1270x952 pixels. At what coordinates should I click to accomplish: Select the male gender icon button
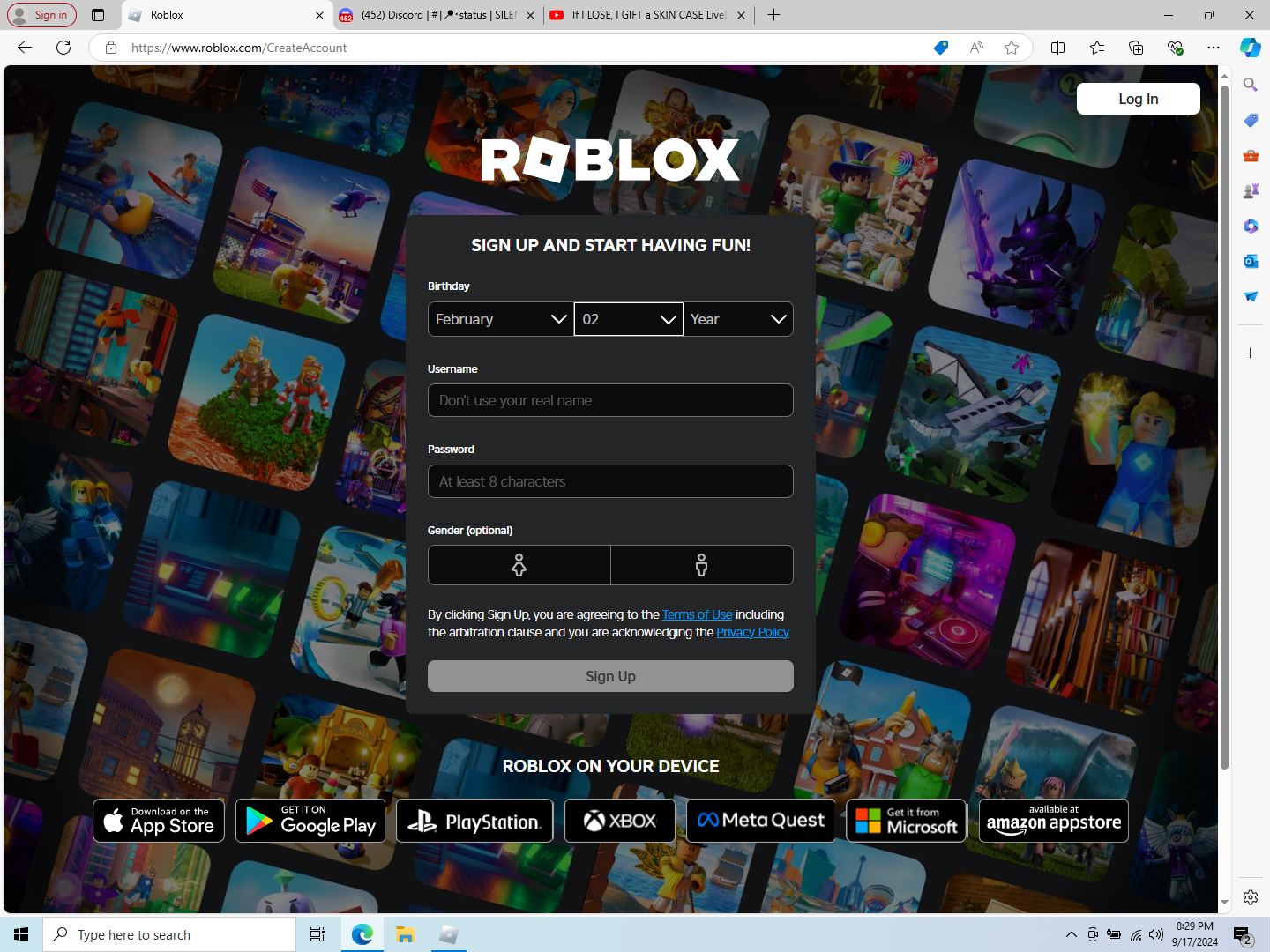702,565
